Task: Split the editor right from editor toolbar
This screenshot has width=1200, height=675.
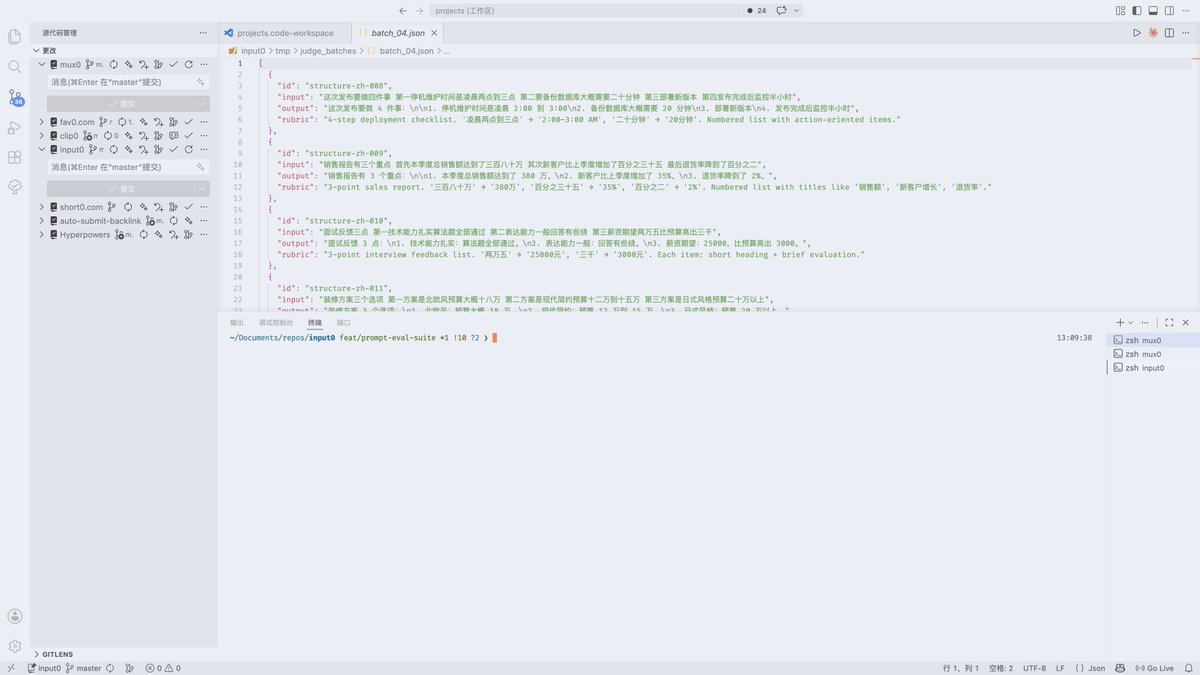Action: (x=1169, y=33)
